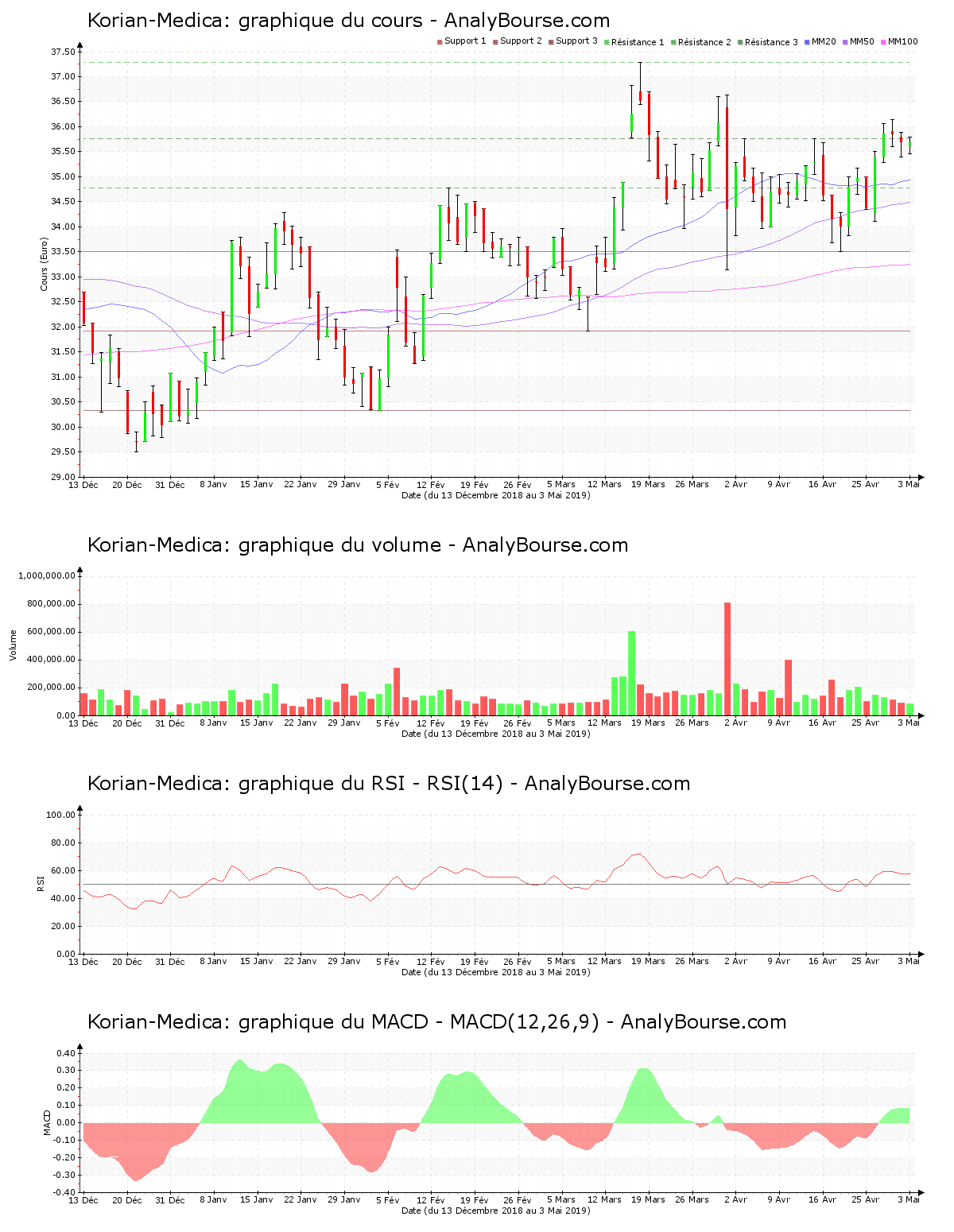
Task: Click the RSI peak near 19 Mars
Action: click(x=637, y=854)
